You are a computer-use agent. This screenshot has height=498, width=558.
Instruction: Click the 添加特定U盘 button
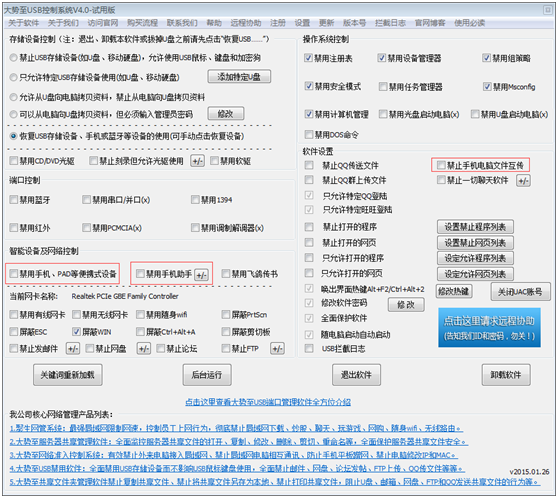239,77
